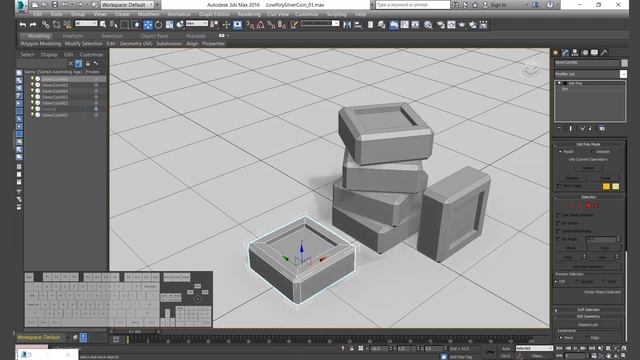This screenshot has height=360, width=640.
Task: Switch to the Create command panel tab
Action: (556, 53)
